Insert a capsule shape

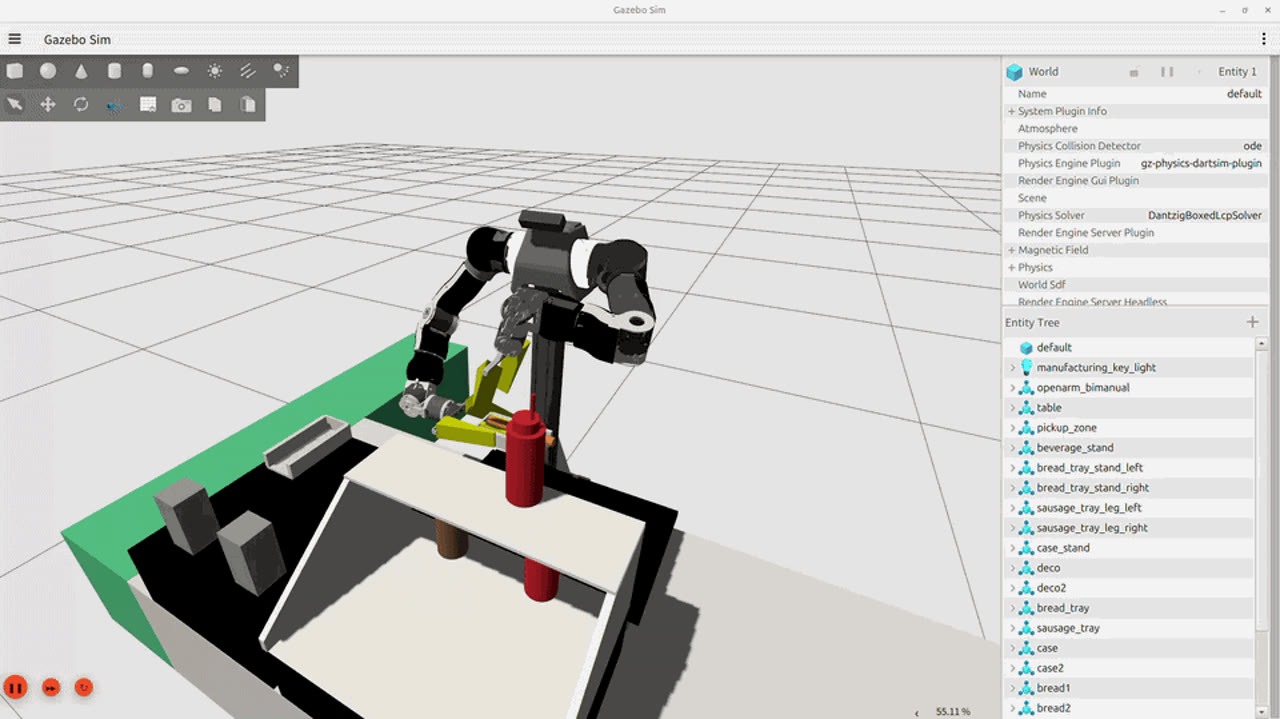click(x=148, y=71)
